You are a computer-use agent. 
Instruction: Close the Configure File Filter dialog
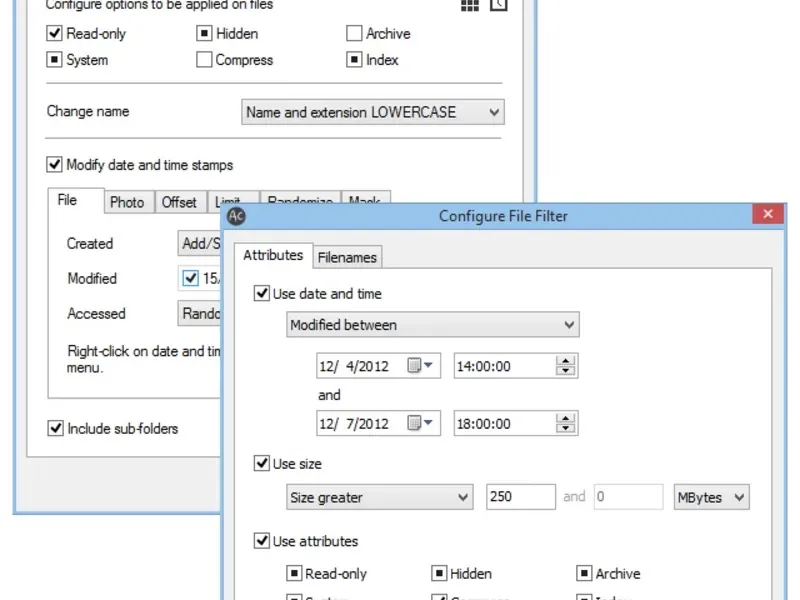click(x=768, y=214)
